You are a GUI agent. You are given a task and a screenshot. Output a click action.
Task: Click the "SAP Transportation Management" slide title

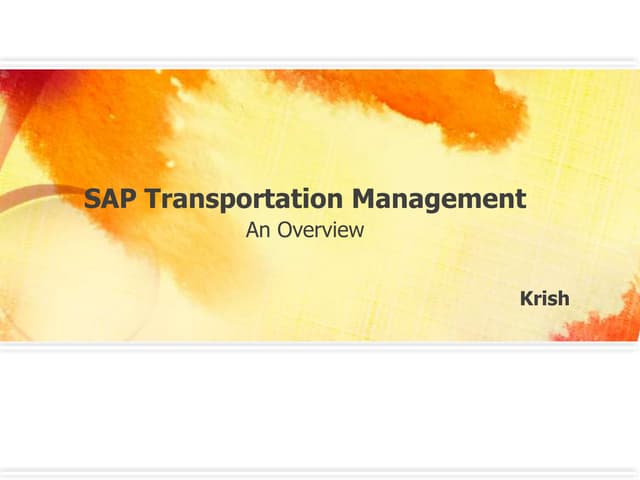tap(304, 198)
